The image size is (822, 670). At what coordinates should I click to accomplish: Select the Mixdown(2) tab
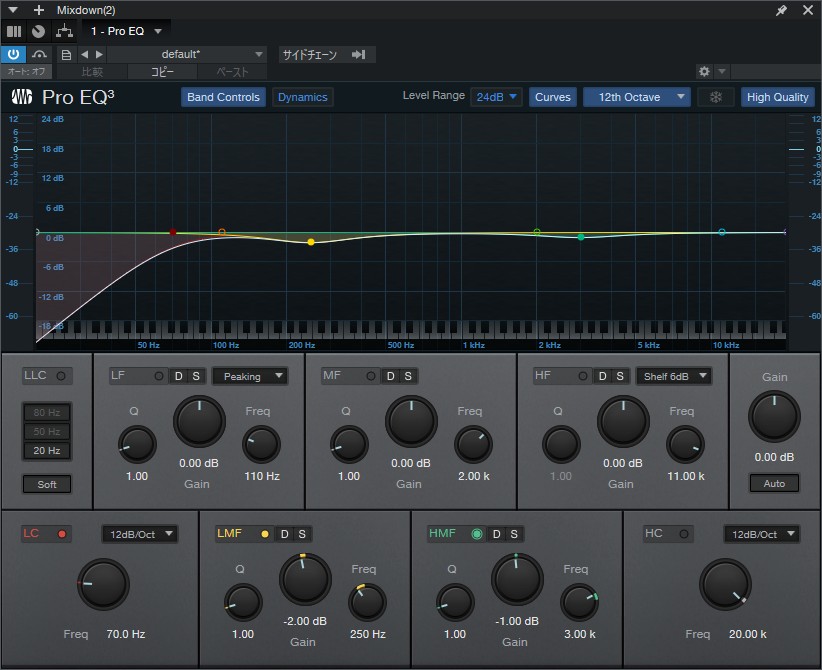[x=86, y=9]
